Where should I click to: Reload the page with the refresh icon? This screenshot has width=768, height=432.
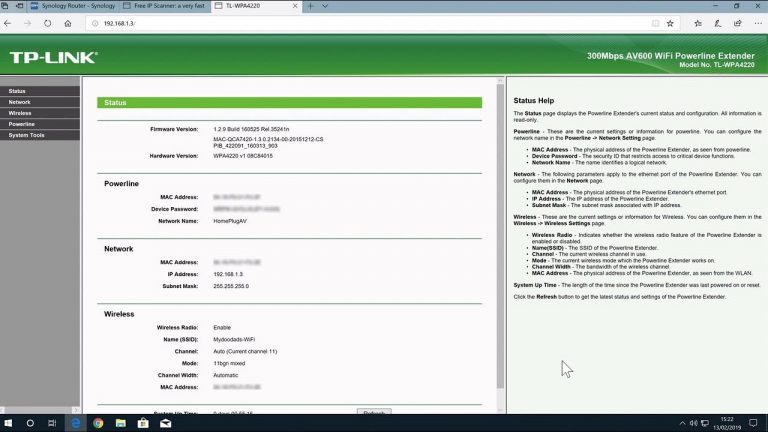[48, 23]
